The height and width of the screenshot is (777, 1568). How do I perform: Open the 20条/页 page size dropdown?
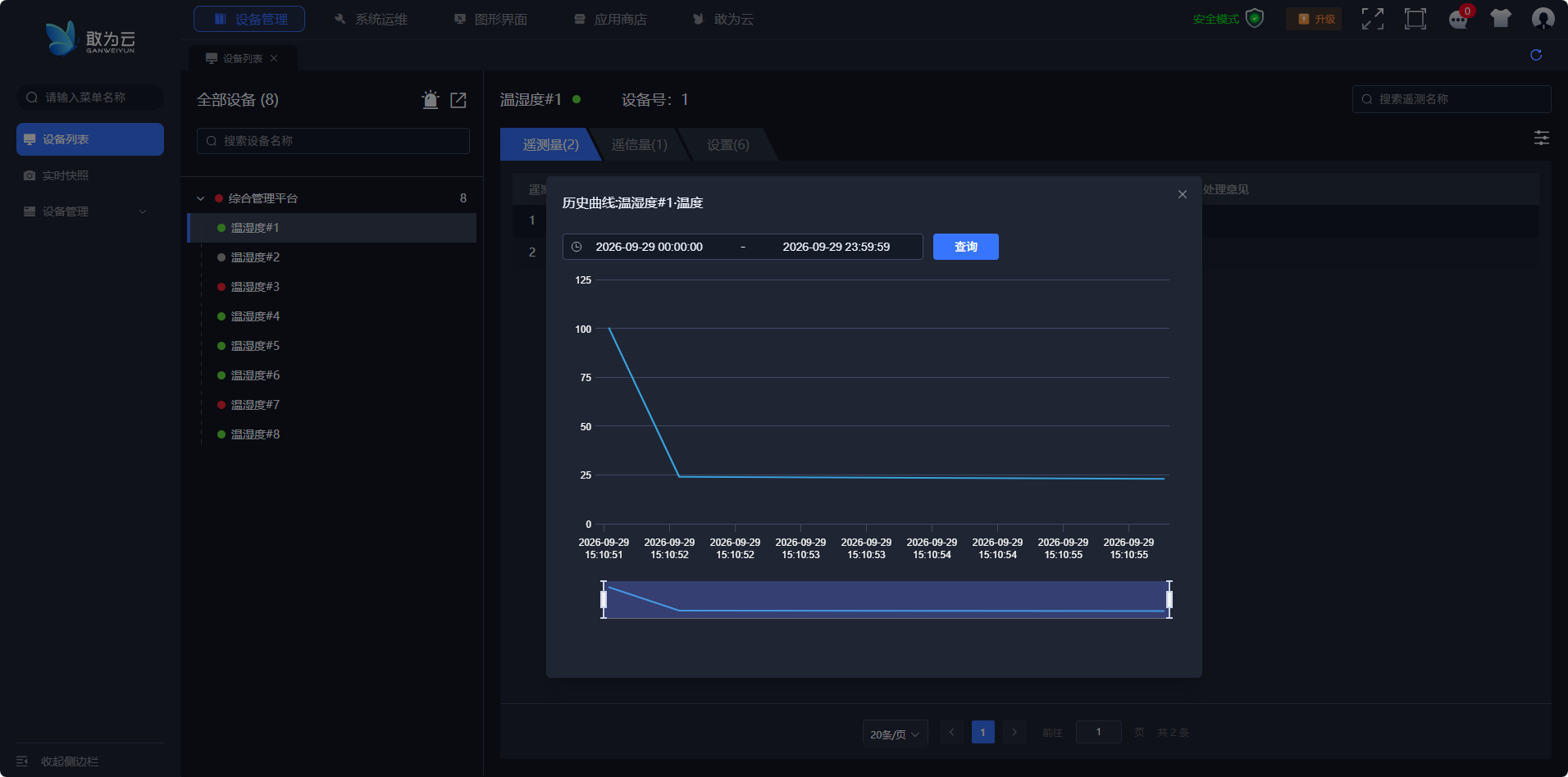[x=895, y=734]
